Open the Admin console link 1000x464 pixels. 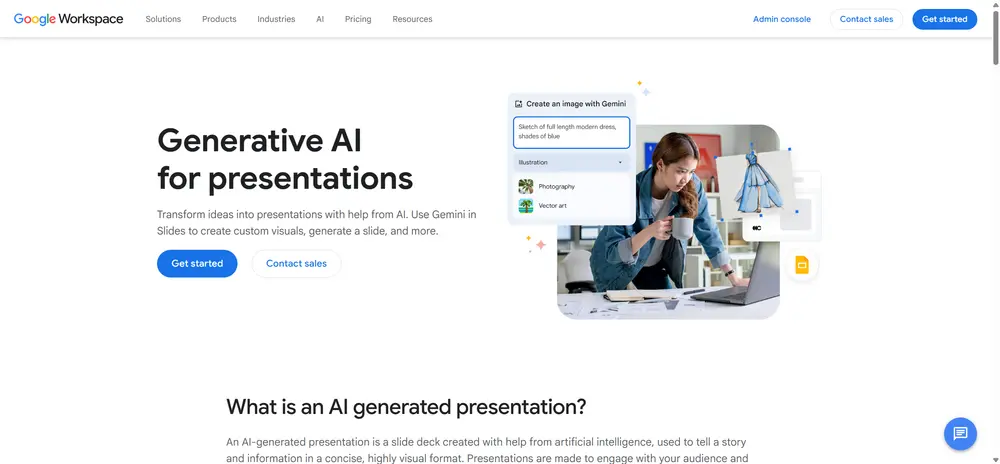pos(782,19)
